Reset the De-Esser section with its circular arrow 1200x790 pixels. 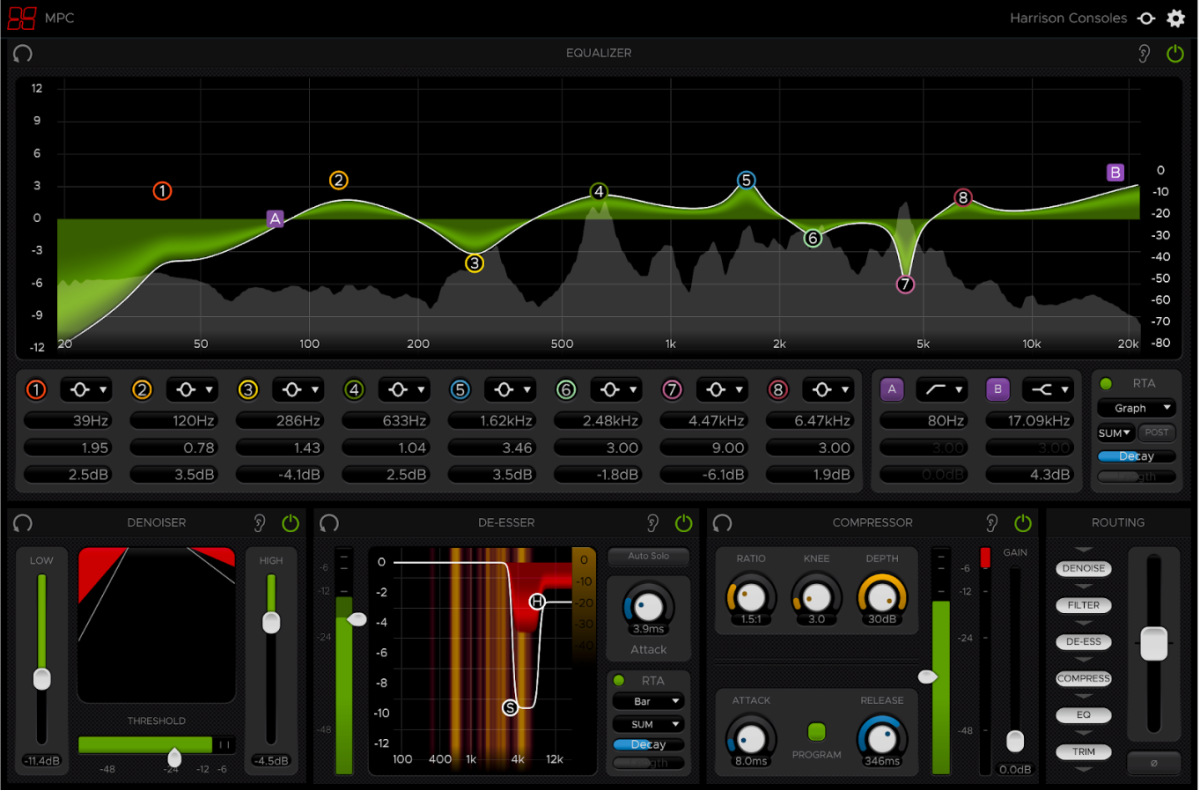329,522
